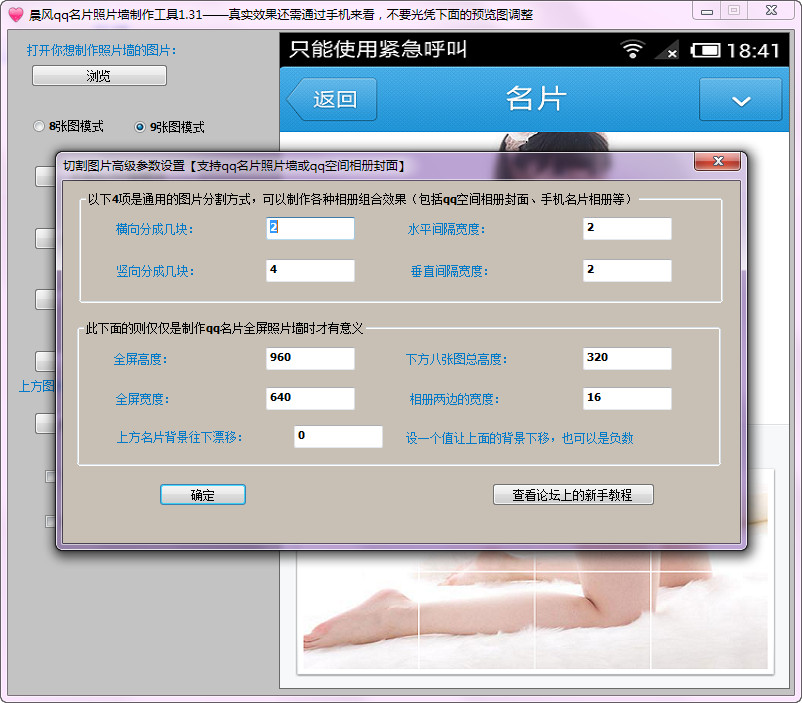
Task: Edit the 相册两边的宽度 field
Action: click(x=627, y=398)
